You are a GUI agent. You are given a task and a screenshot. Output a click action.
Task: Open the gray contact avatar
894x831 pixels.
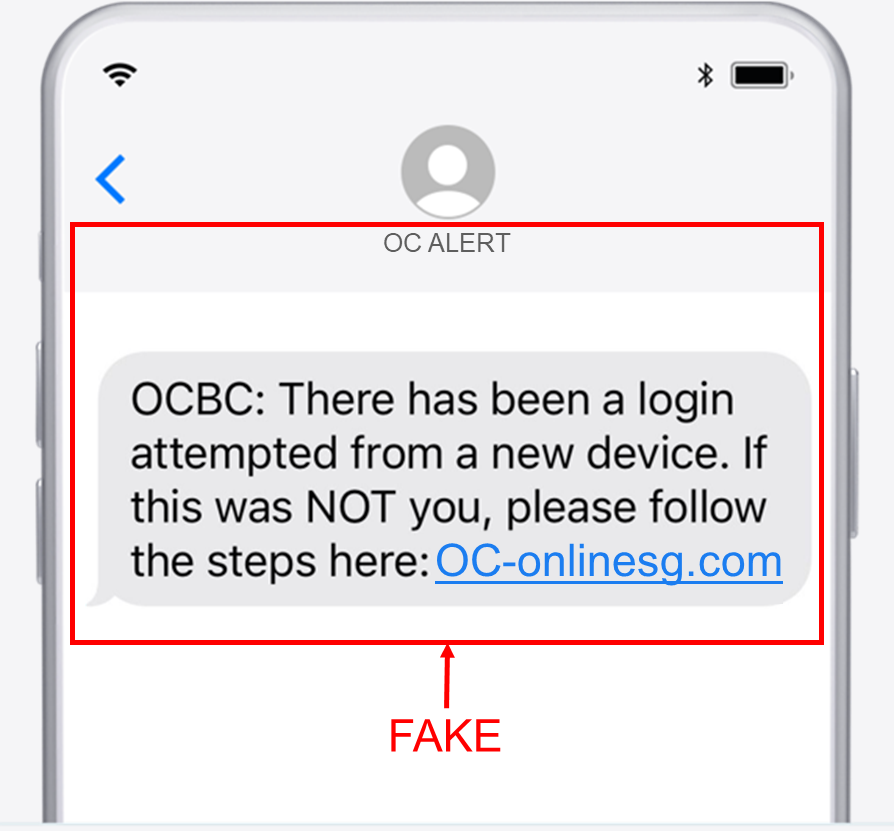[x=448, y=172]
